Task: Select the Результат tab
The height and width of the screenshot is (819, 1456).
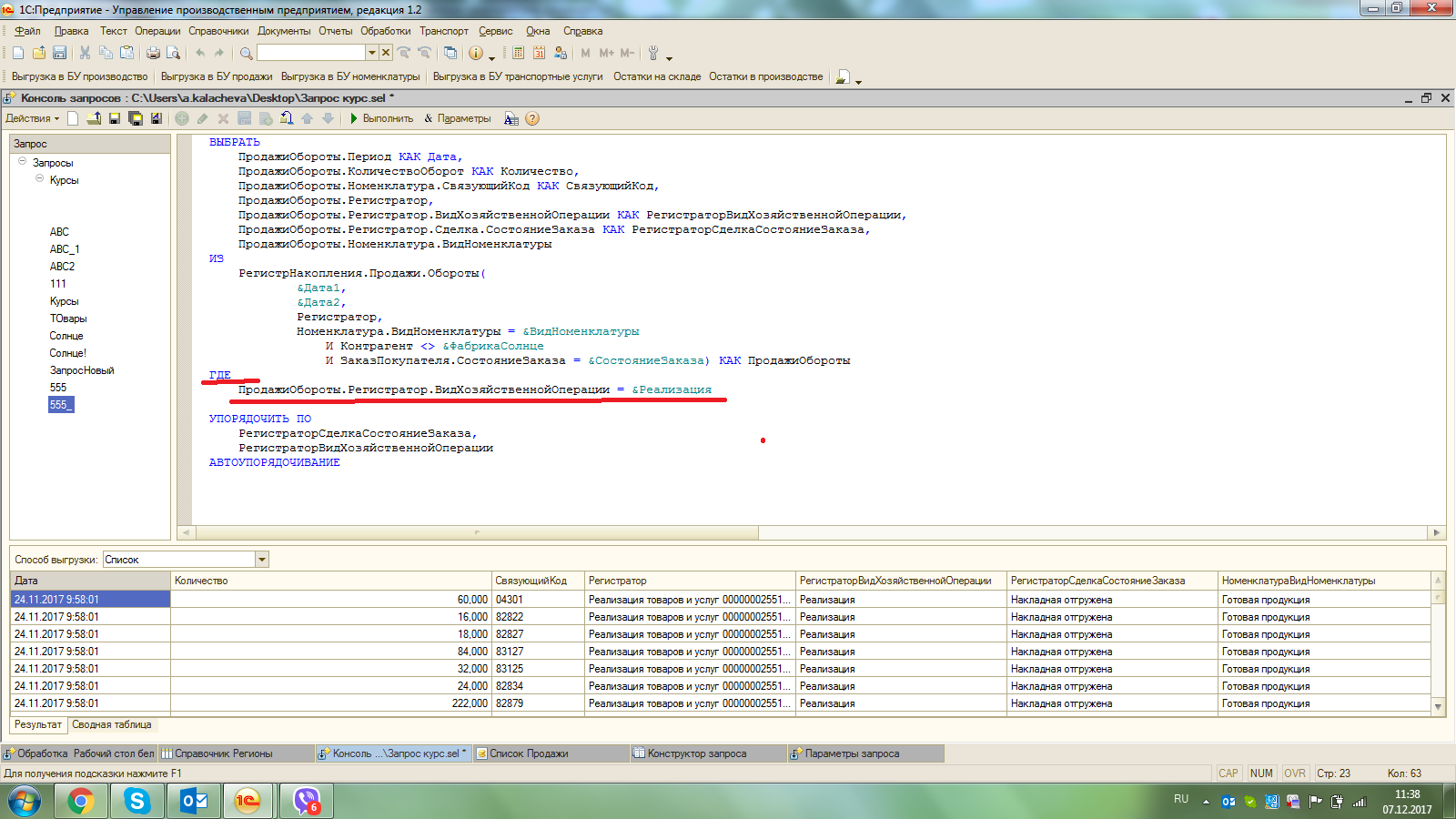Action: pyautogui.click(x=38, y=724)
